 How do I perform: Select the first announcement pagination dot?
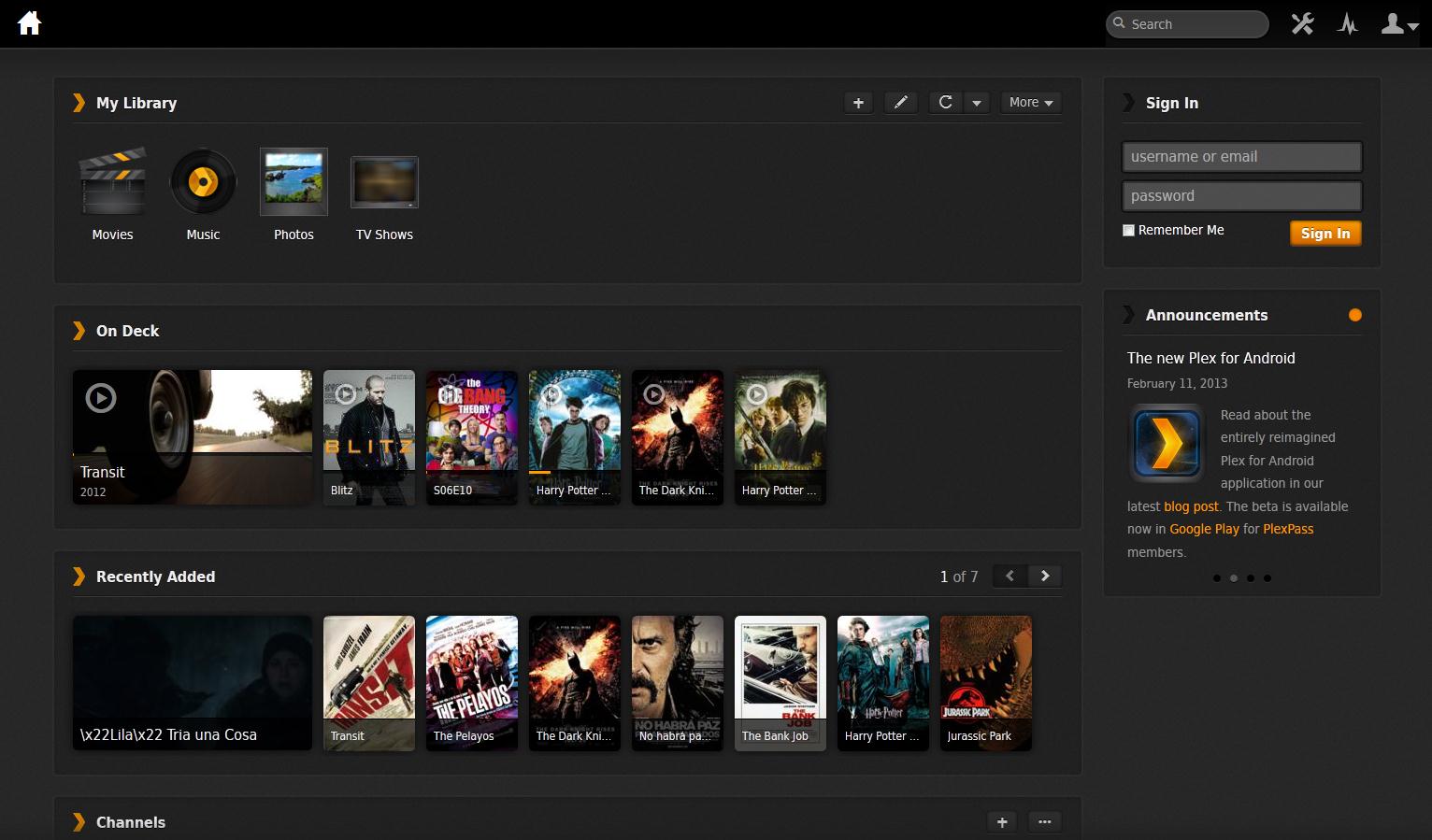pyautogui.click(x=1216, y=578)
